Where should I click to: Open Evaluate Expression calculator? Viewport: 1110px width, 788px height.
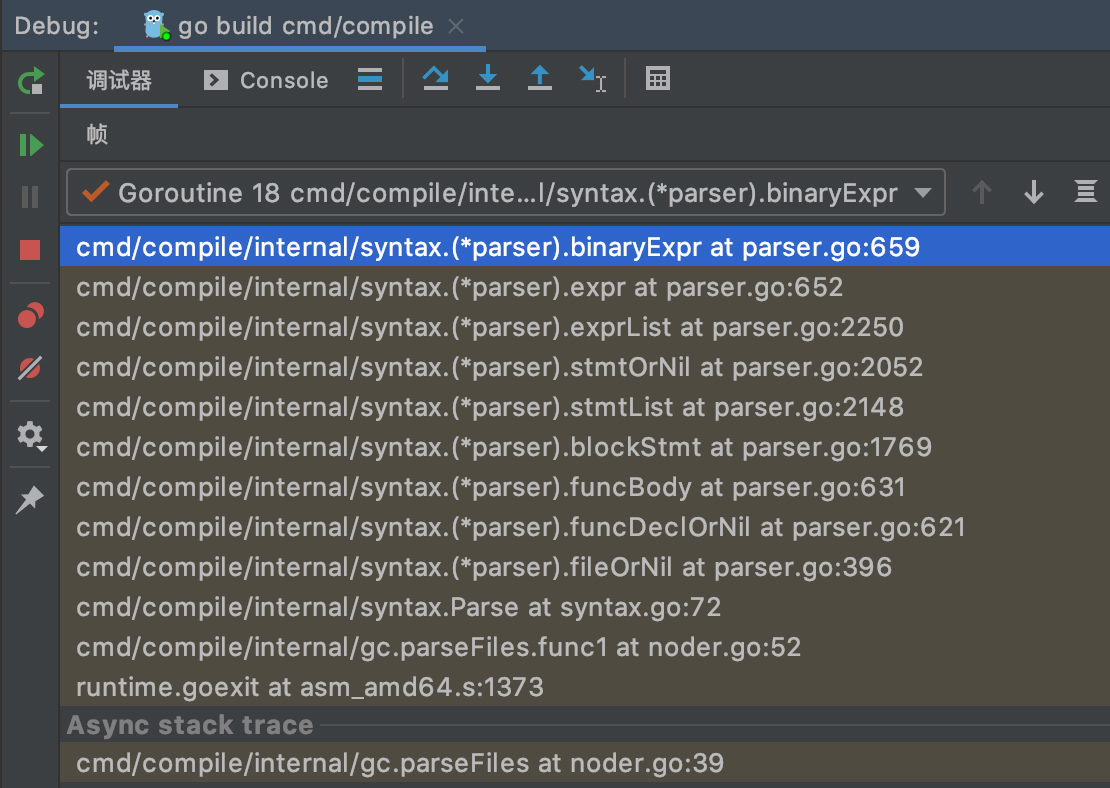658,79
